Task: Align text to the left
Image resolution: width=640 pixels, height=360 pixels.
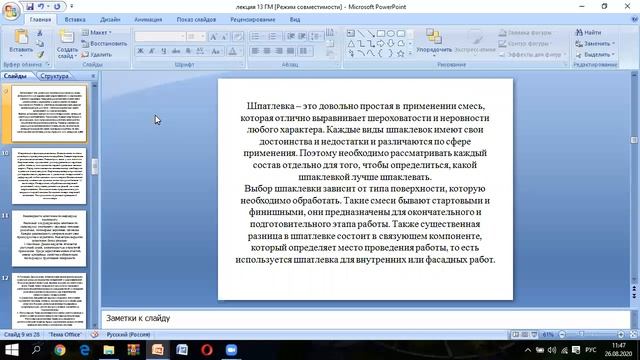Action: coord(255,51)
